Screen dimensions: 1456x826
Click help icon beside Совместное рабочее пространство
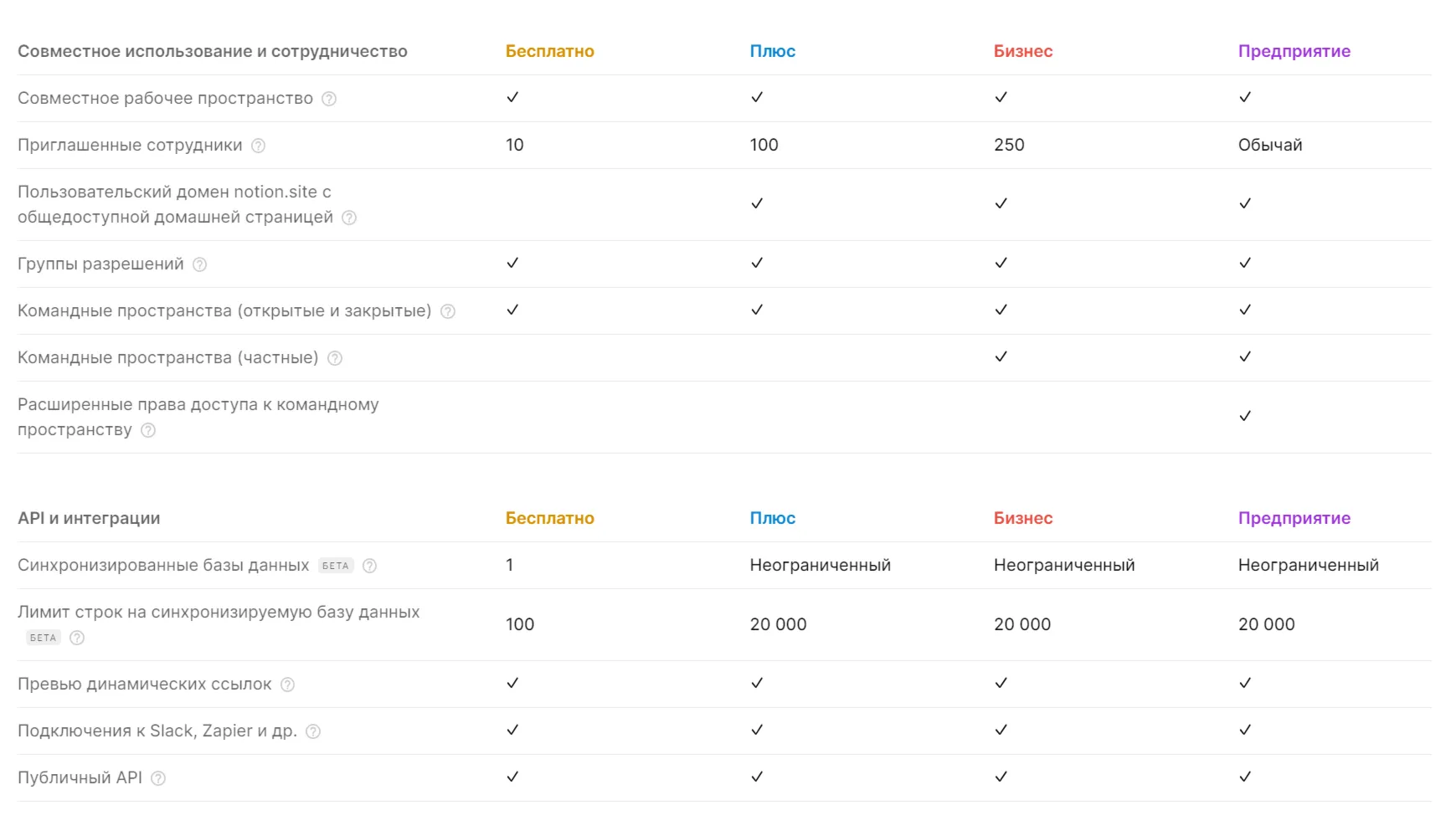(x=329, y=99)
